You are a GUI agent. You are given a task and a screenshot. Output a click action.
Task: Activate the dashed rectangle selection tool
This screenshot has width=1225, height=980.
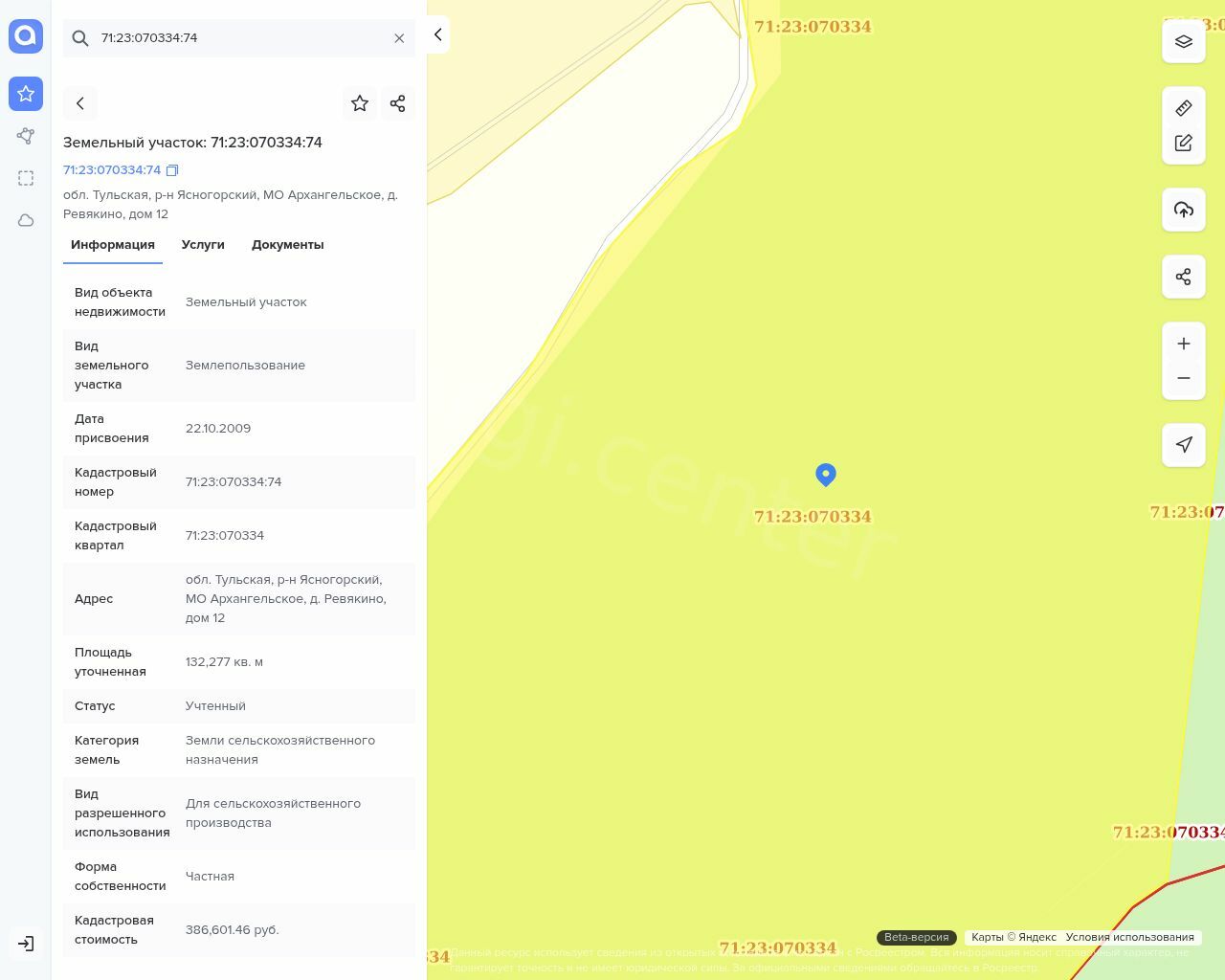[x=26, y=178]
